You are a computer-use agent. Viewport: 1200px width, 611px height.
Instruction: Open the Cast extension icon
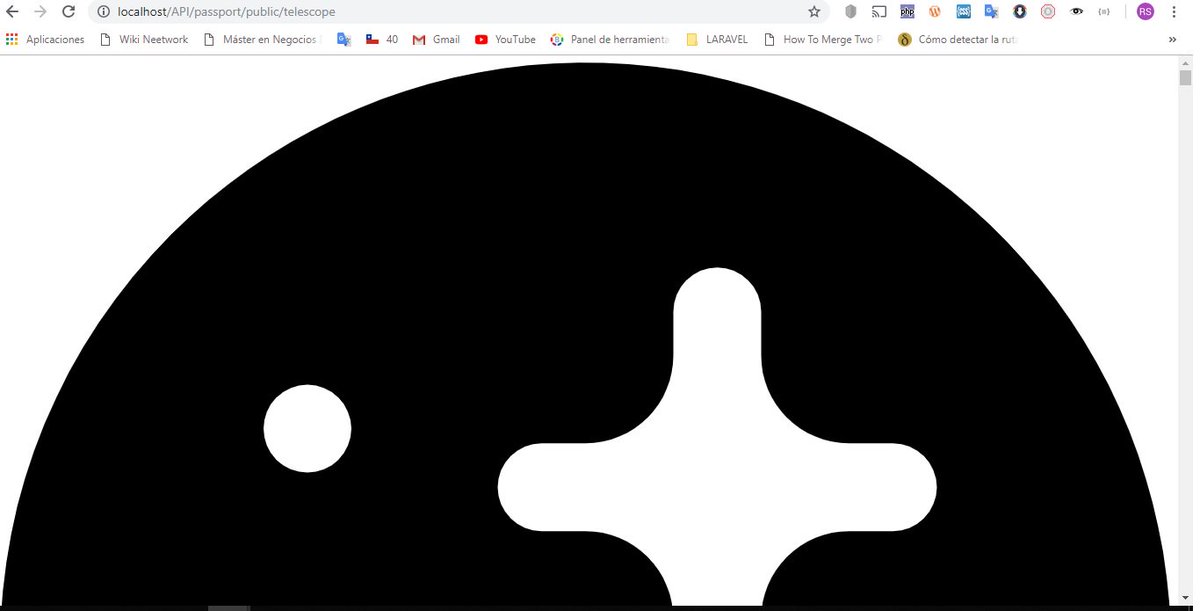[x=879, y=12]
